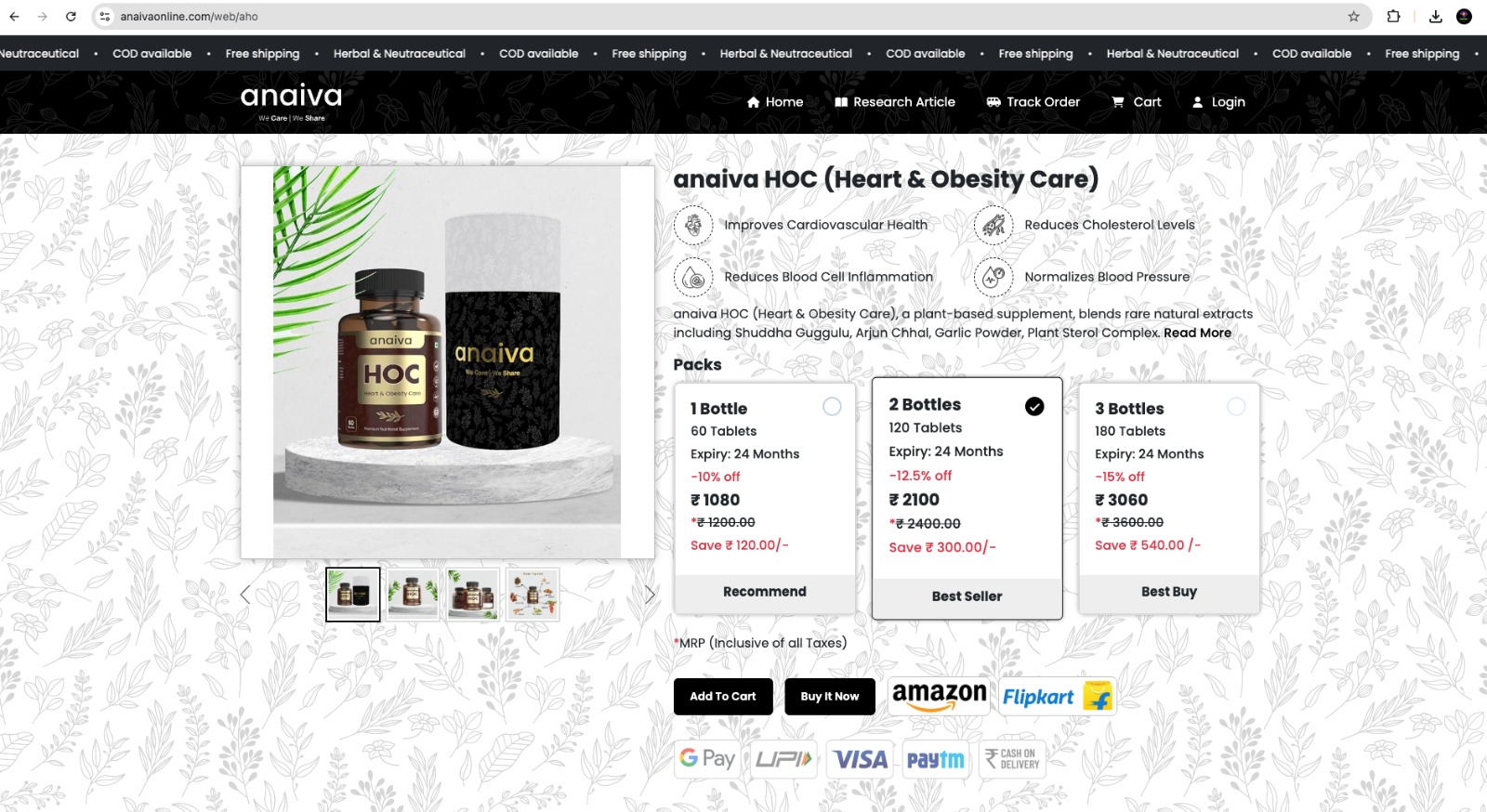Open the Flipkart store logo link
This screenshot has height=812, width=1487.
point(1057,696)
